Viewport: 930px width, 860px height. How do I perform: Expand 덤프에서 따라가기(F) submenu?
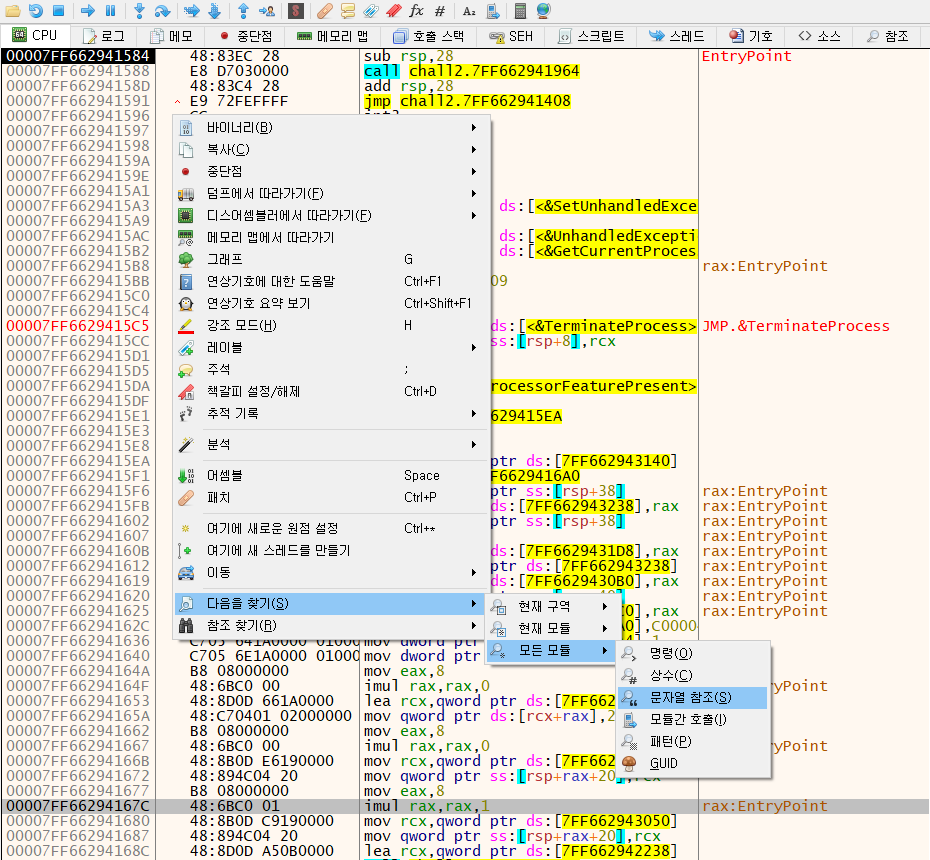pyautogui.click(x=332, y=193)
